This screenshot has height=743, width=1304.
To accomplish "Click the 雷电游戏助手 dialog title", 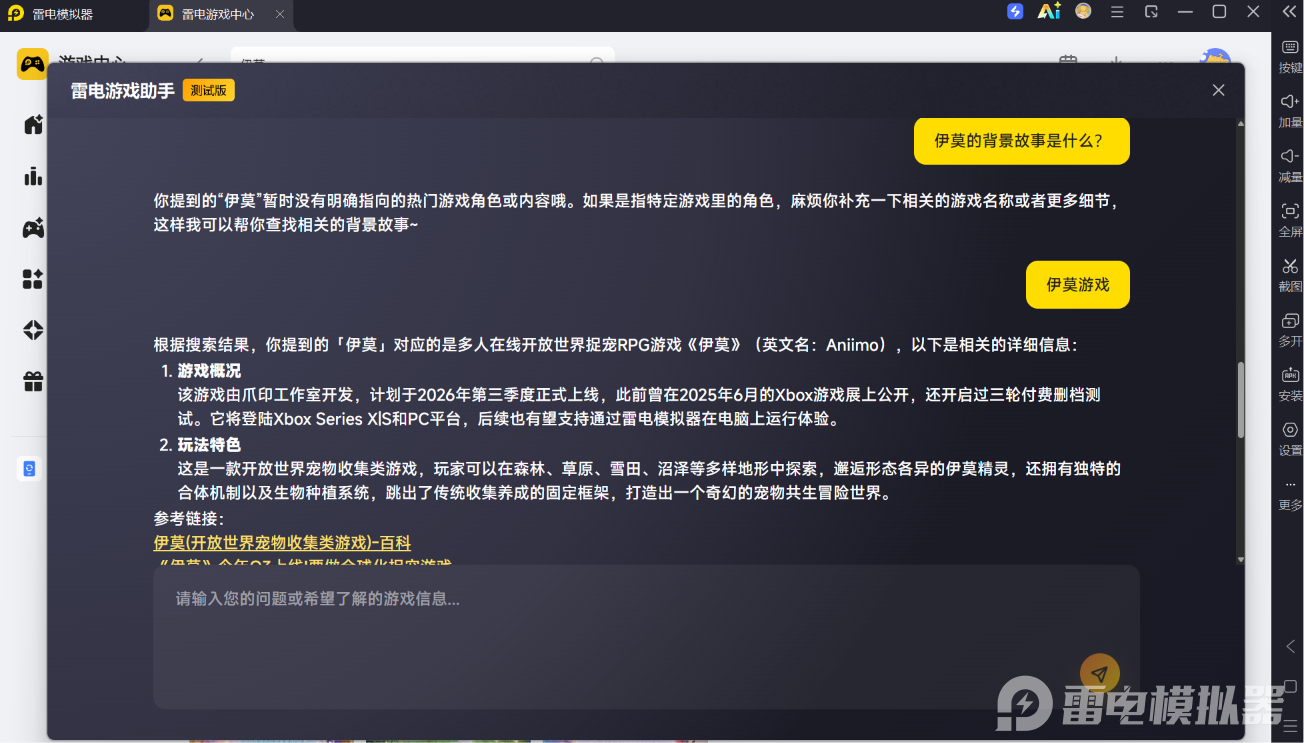I will pos(122,90).
